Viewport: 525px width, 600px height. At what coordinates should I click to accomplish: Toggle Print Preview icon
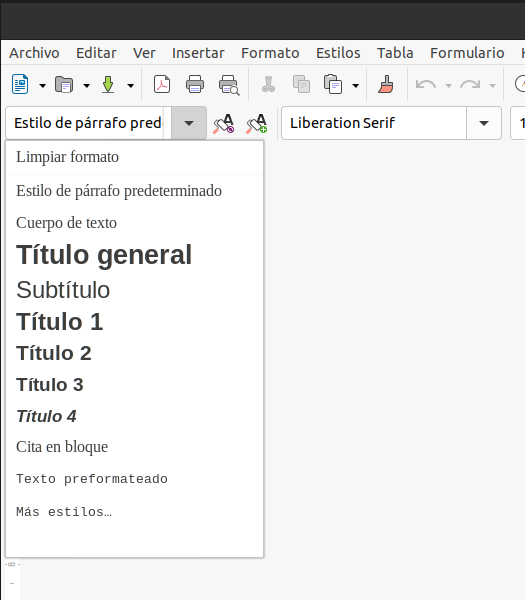229,85
